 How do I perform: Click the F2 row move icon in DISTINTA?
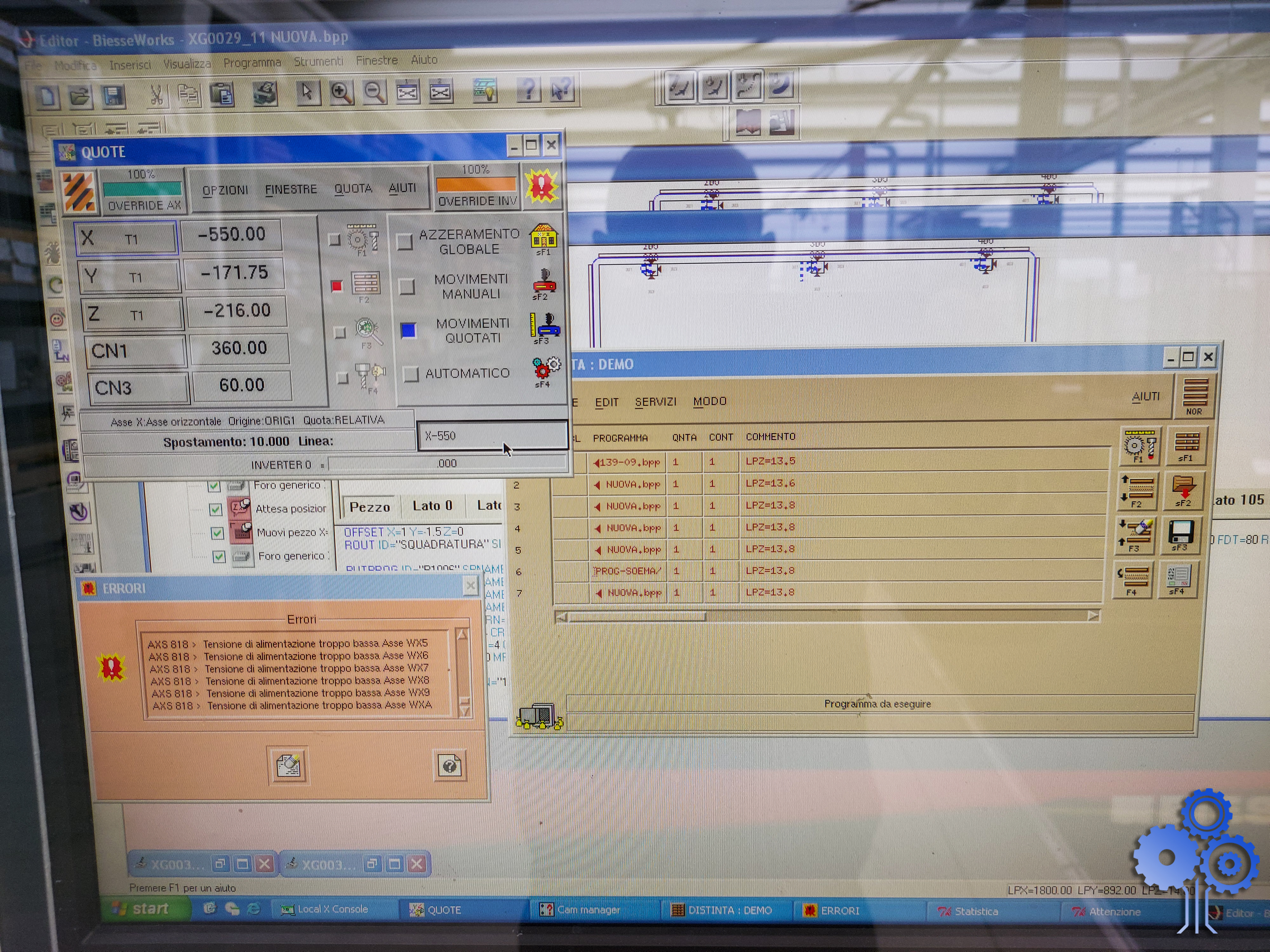1137,491
